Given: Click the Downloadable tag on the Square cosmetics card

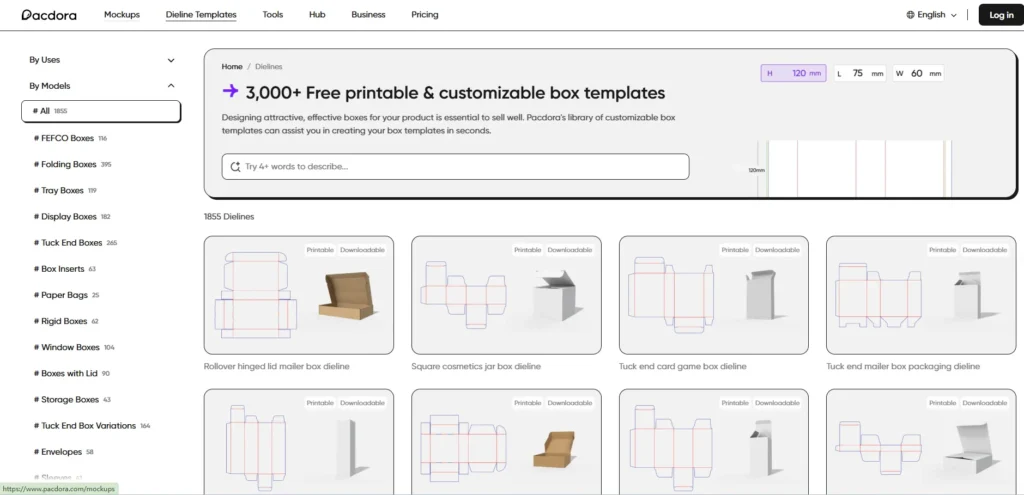Looking at the screenshot, I should pyautogui.click(x=569, y=250).
